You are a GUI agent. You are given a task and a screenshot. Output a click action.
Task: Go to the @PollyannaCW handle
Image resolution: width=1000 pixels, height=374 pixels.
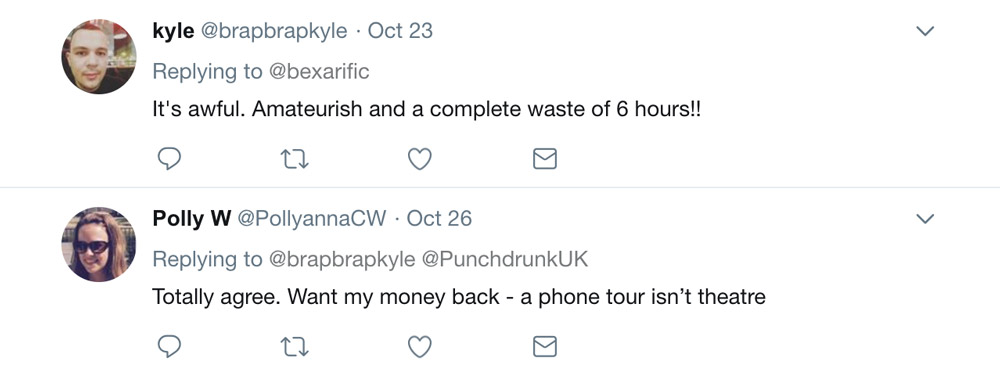pyautogui.click(x=312, y=219)
